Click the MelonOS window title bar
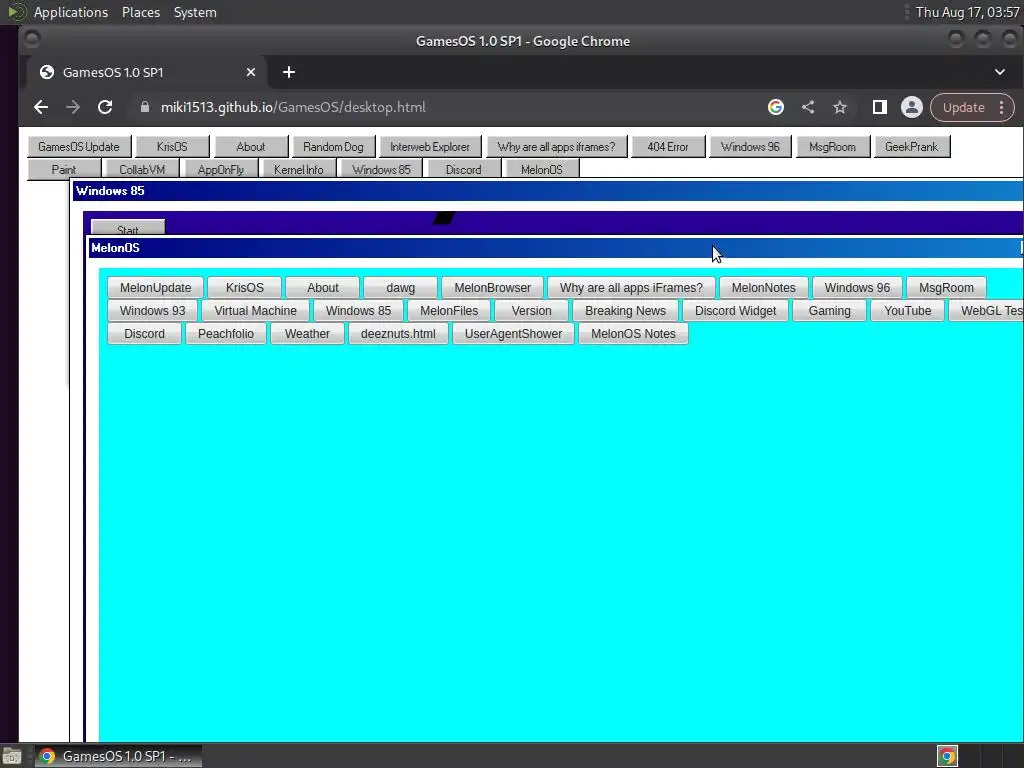Viewport: 1024px width, 768px height. 555,248
